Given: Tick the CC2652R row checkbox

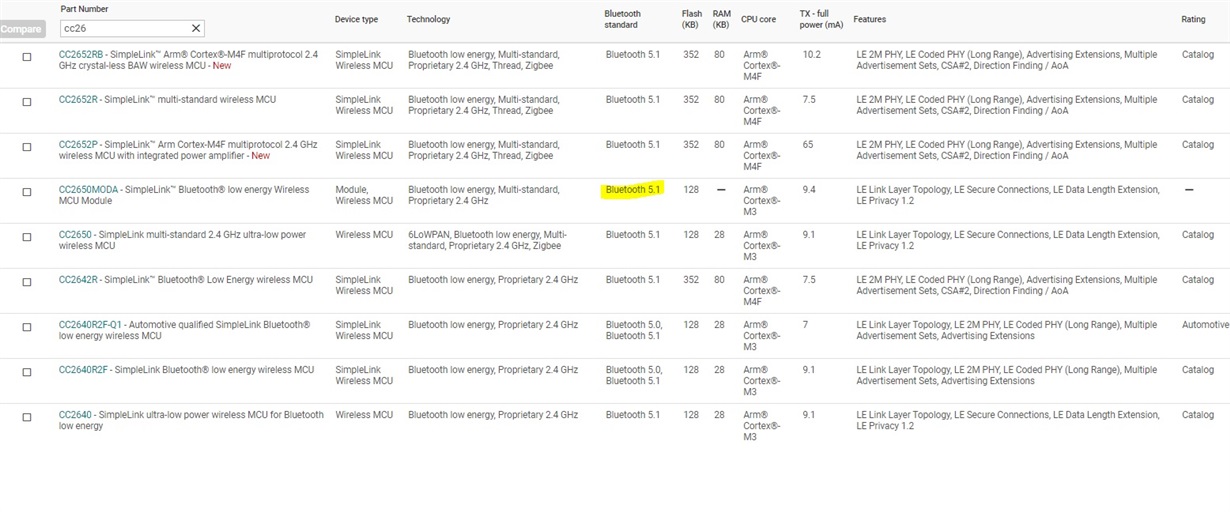Looking at the screenshot, I should tap(27, 102).
